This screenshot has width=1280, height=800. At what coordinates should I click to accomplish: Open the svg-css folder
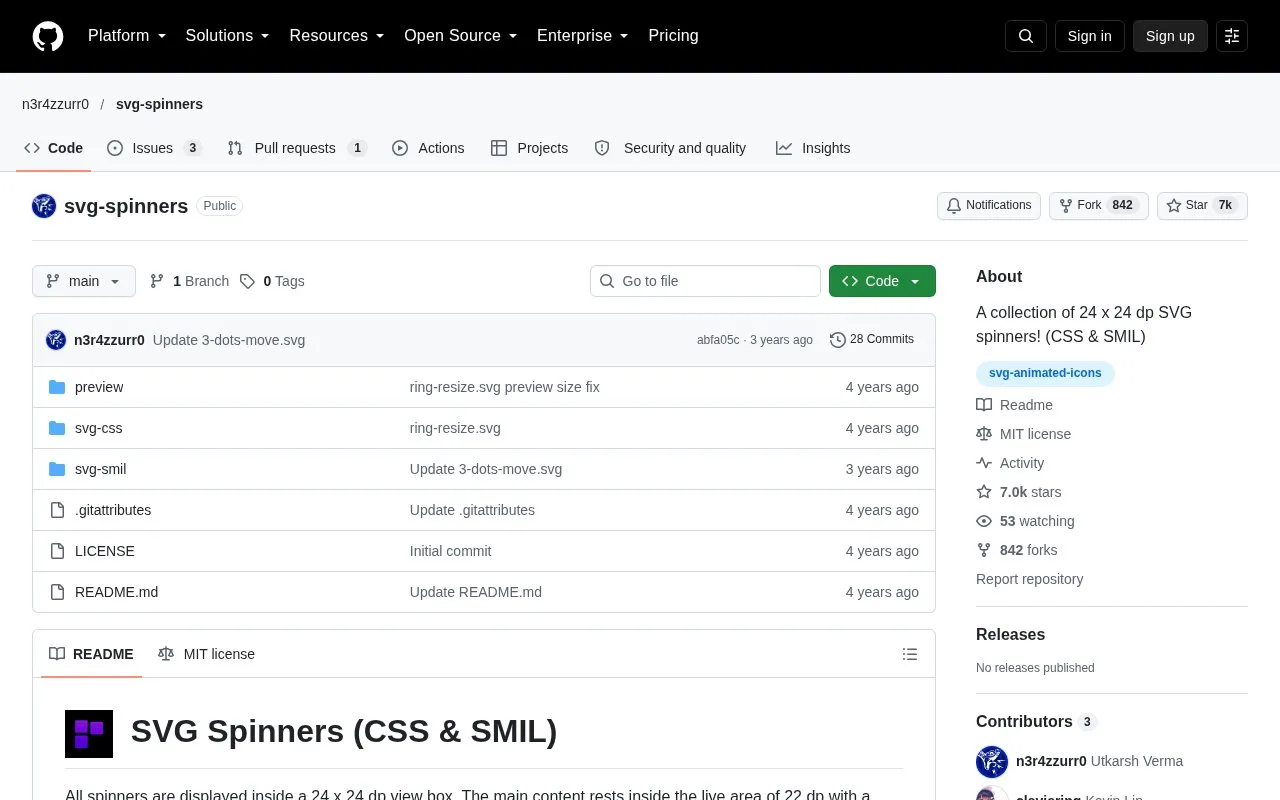[99, 428]
